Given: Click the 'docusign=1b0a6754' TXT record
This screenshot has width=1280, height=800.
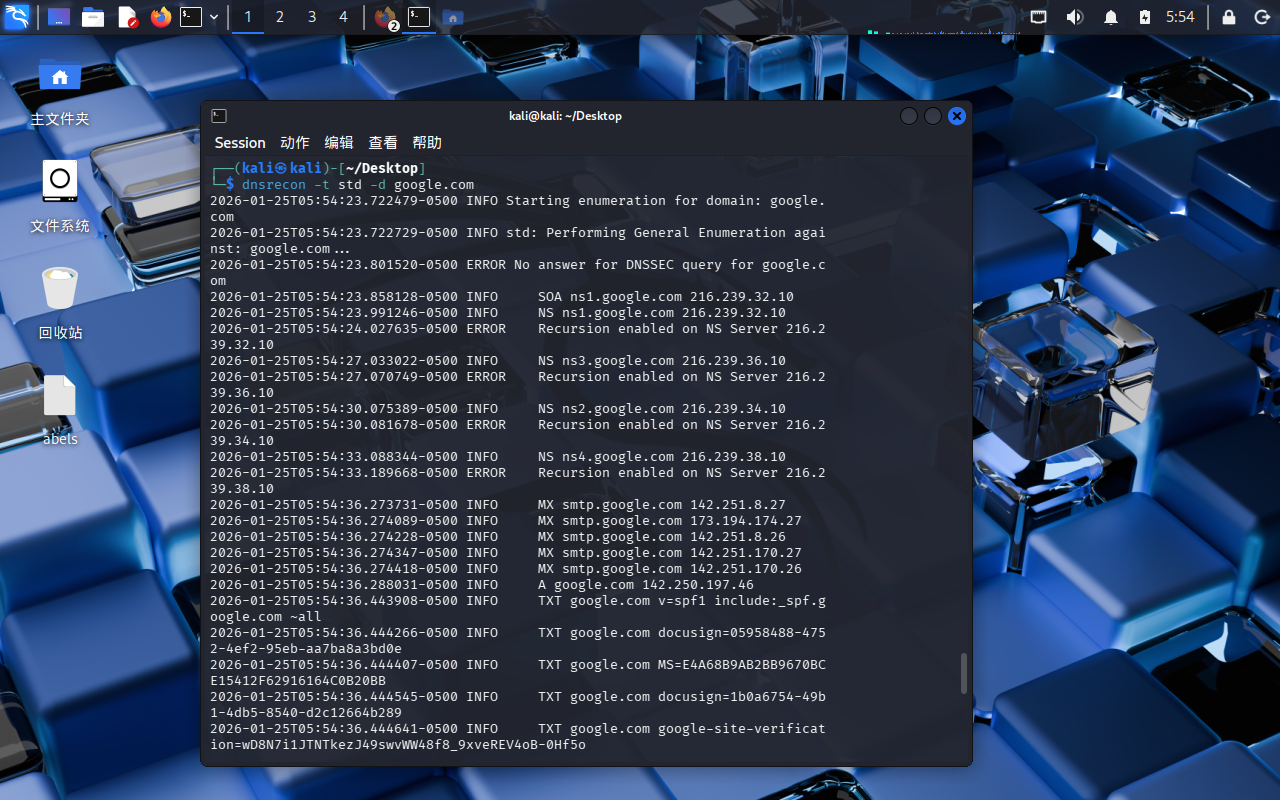Looking at the screenshot, I should (x=518, y=705).
